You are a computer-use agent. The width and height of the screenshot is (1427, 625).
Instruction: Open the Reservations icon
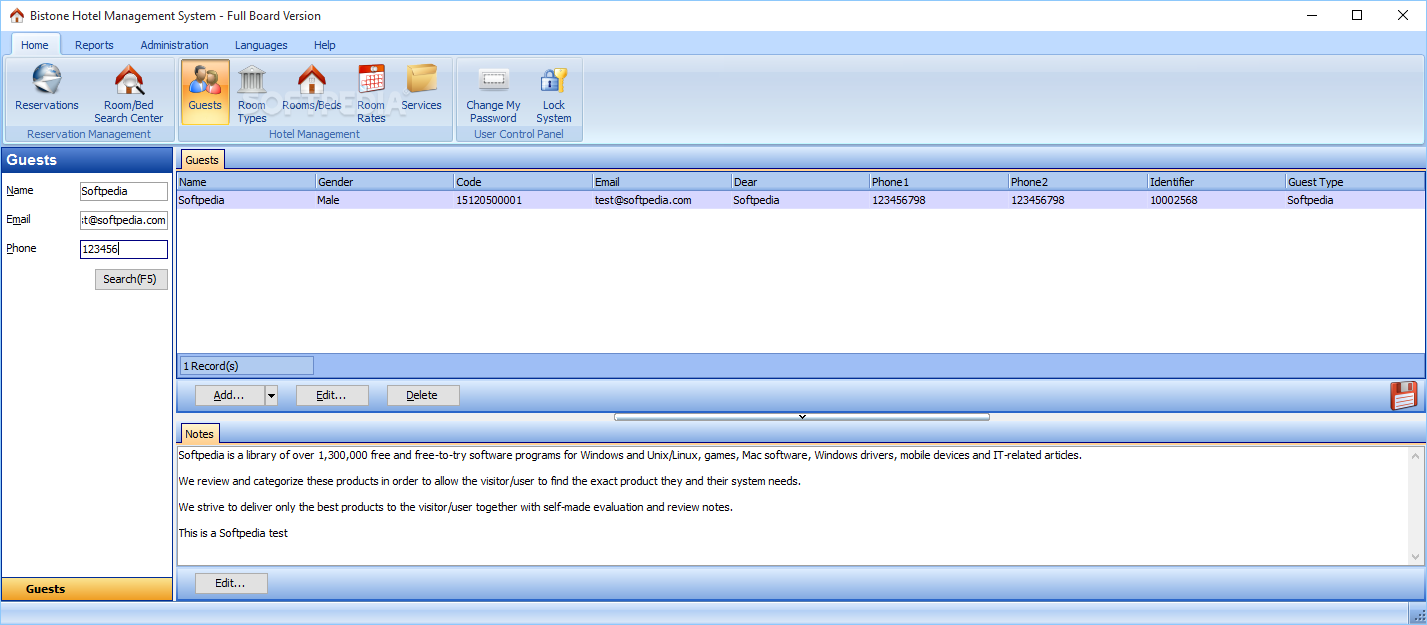tap(47, 90)
